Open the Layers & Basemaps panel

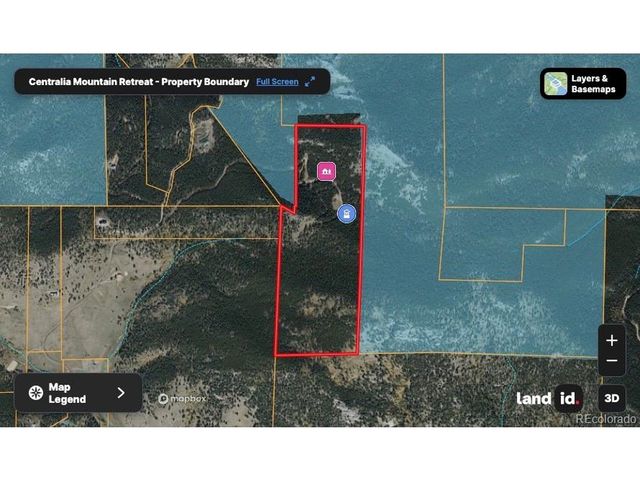[x=583, y=84]
